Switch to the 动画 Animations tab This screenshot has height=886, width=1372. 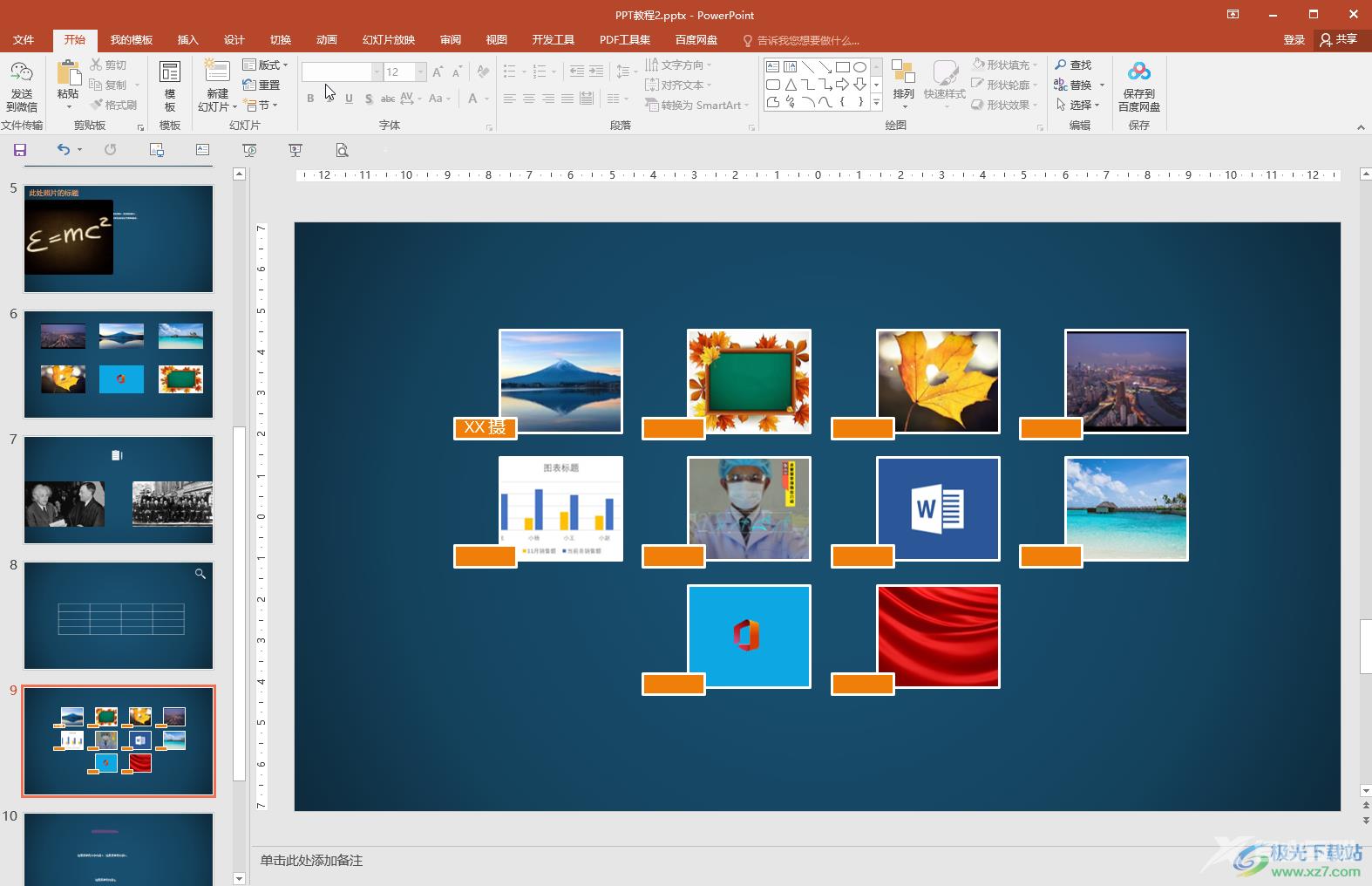pyautogui.click(x=327, y=39)
